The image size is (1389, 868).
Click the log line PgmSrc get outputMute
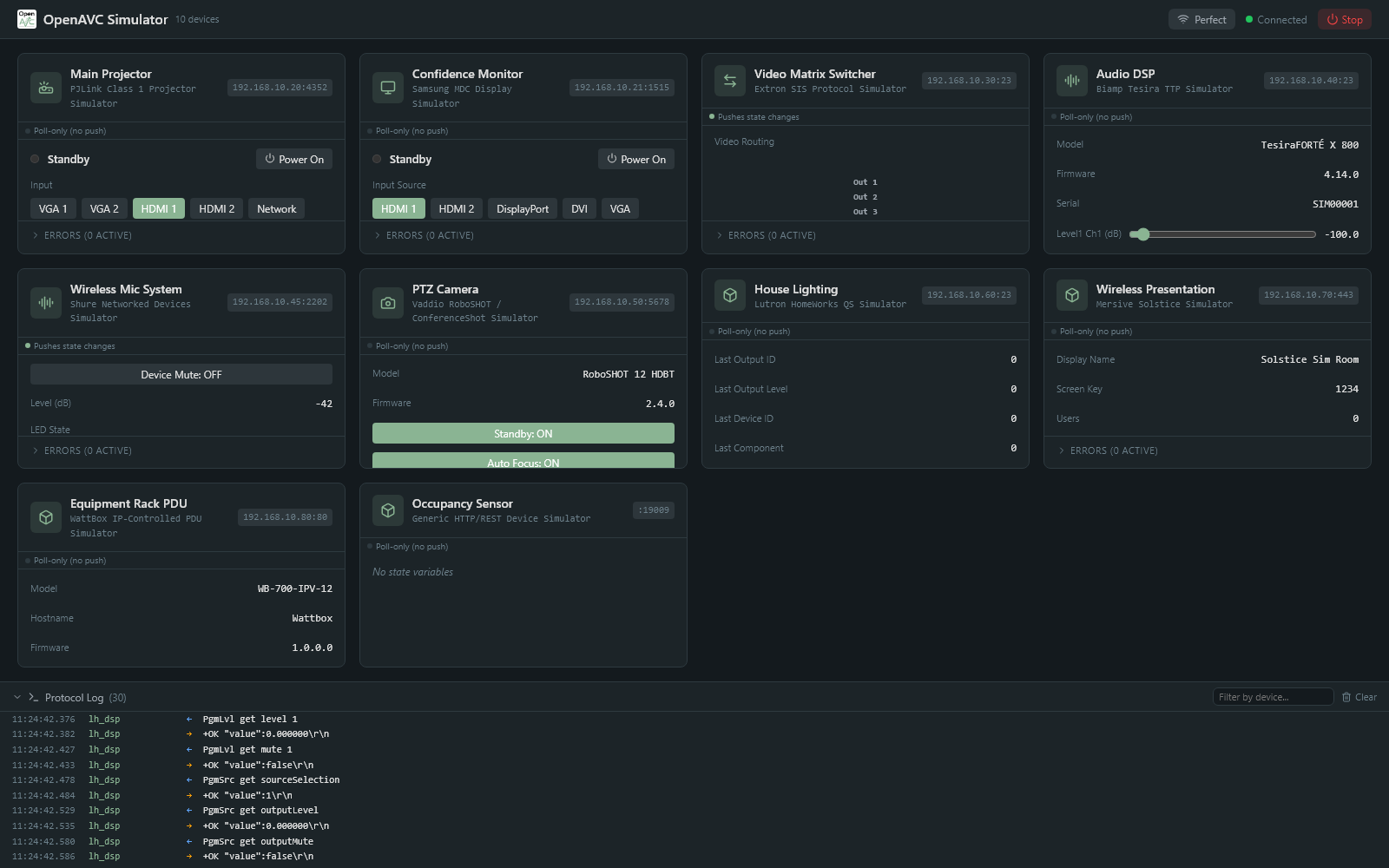pyautogui.click(x=258, y=841)
